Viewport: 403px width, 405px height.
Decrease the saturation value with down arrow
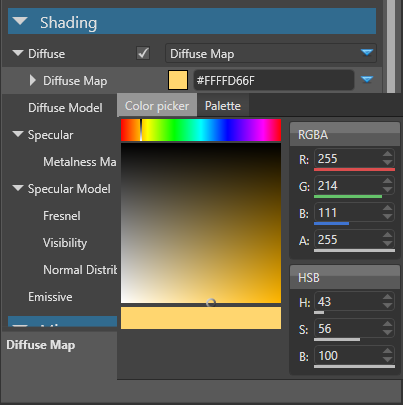(x=387, y=333)
